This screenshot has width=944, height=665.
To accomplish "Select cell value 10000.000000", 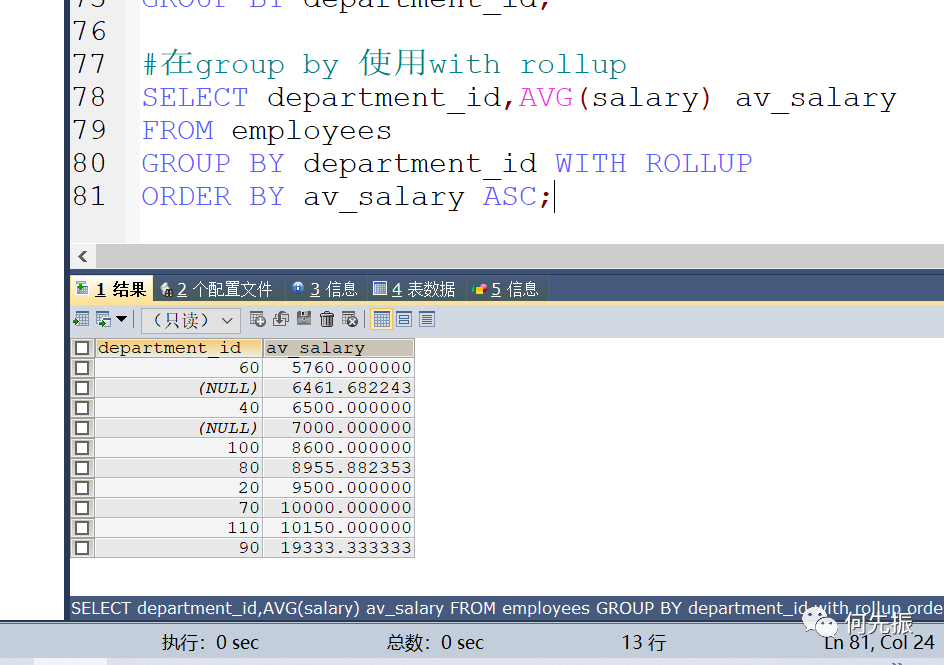I will pyautogui.click(x=338, y=507).
